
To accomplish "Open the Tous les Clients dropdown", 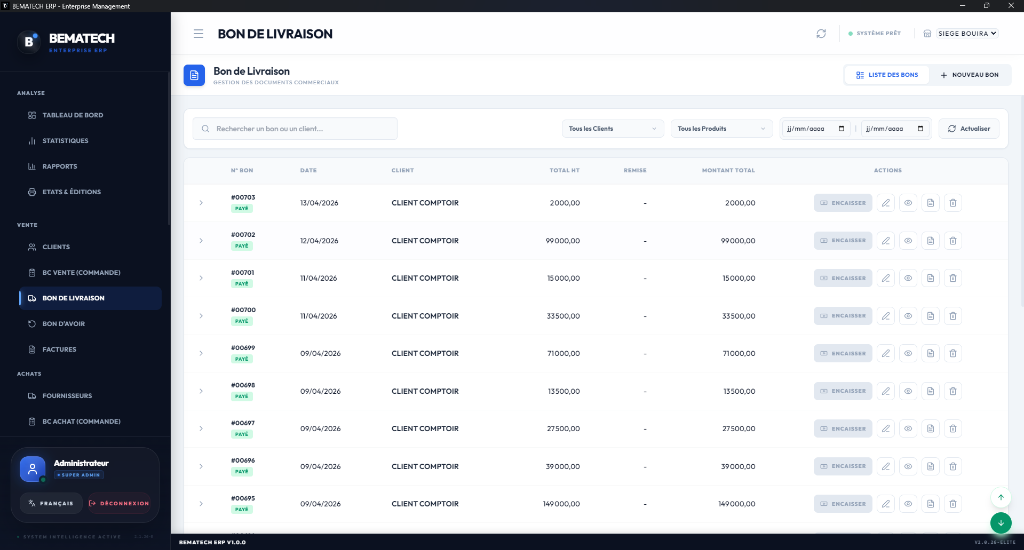I will click(x=613, y=129).
